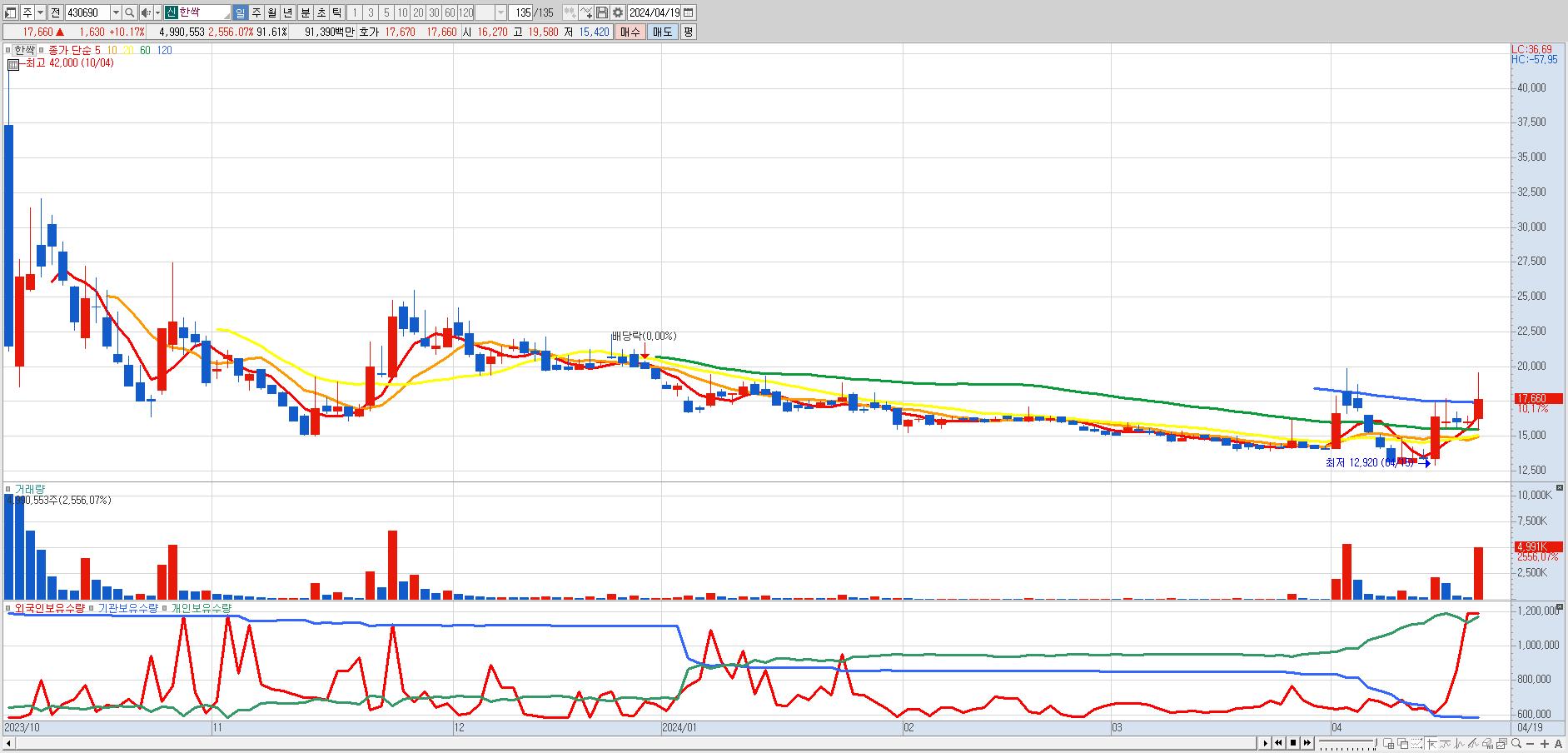Switch to 월 monthly period
The height and width of the screenshot is (753, 1568).
coord(271,12)
